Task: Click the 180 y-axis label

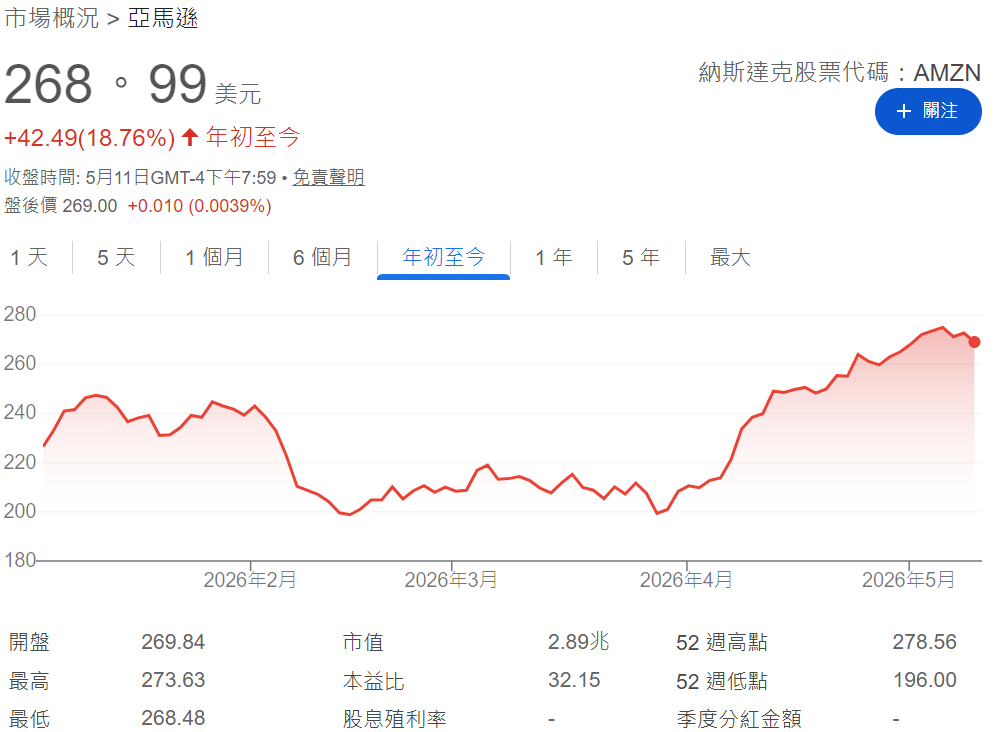Action: click(x=20, y=560)
